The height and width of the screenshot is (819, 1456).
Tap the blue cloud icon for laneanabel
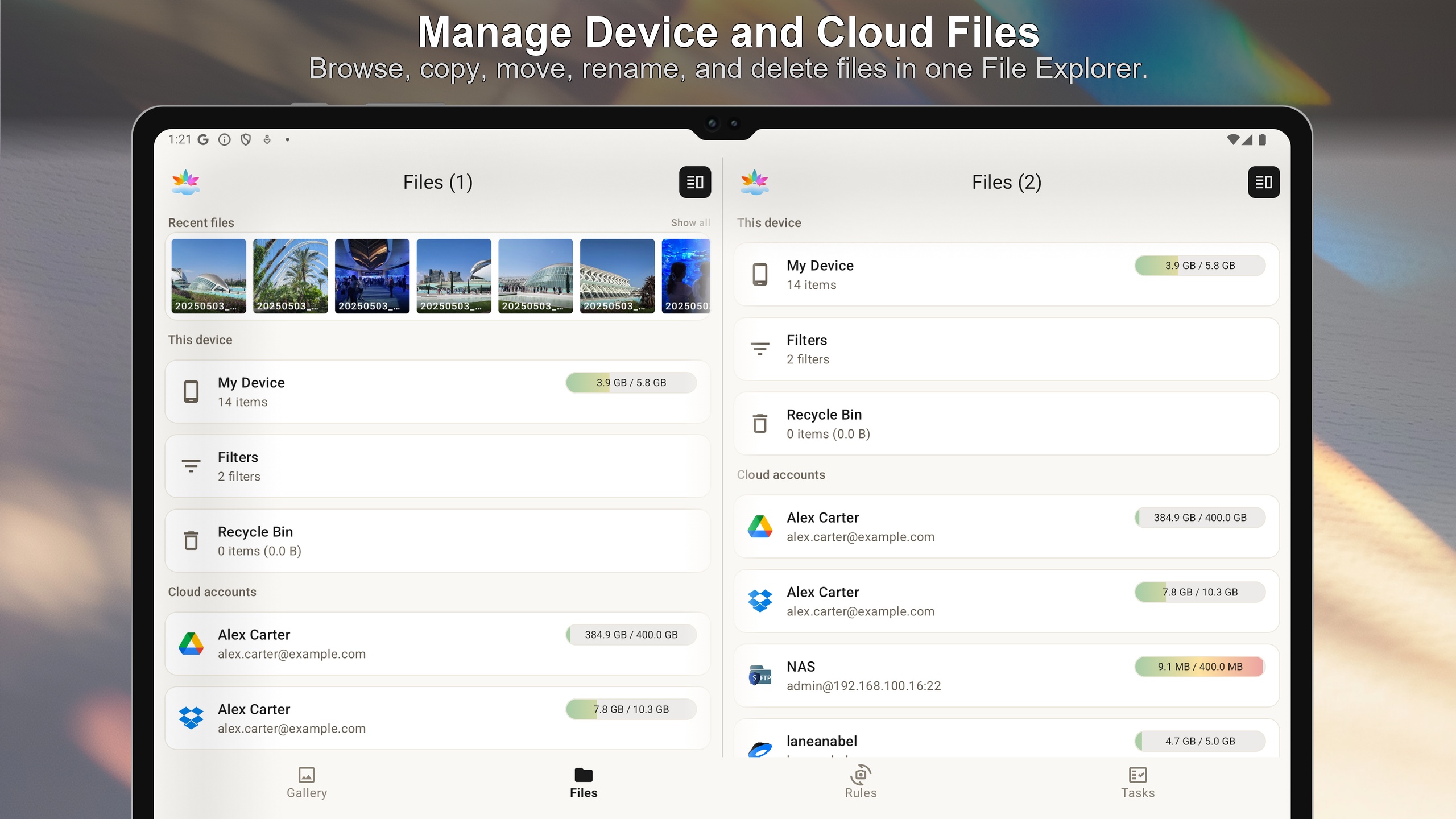pyautogui.click(x=760, y=748)
